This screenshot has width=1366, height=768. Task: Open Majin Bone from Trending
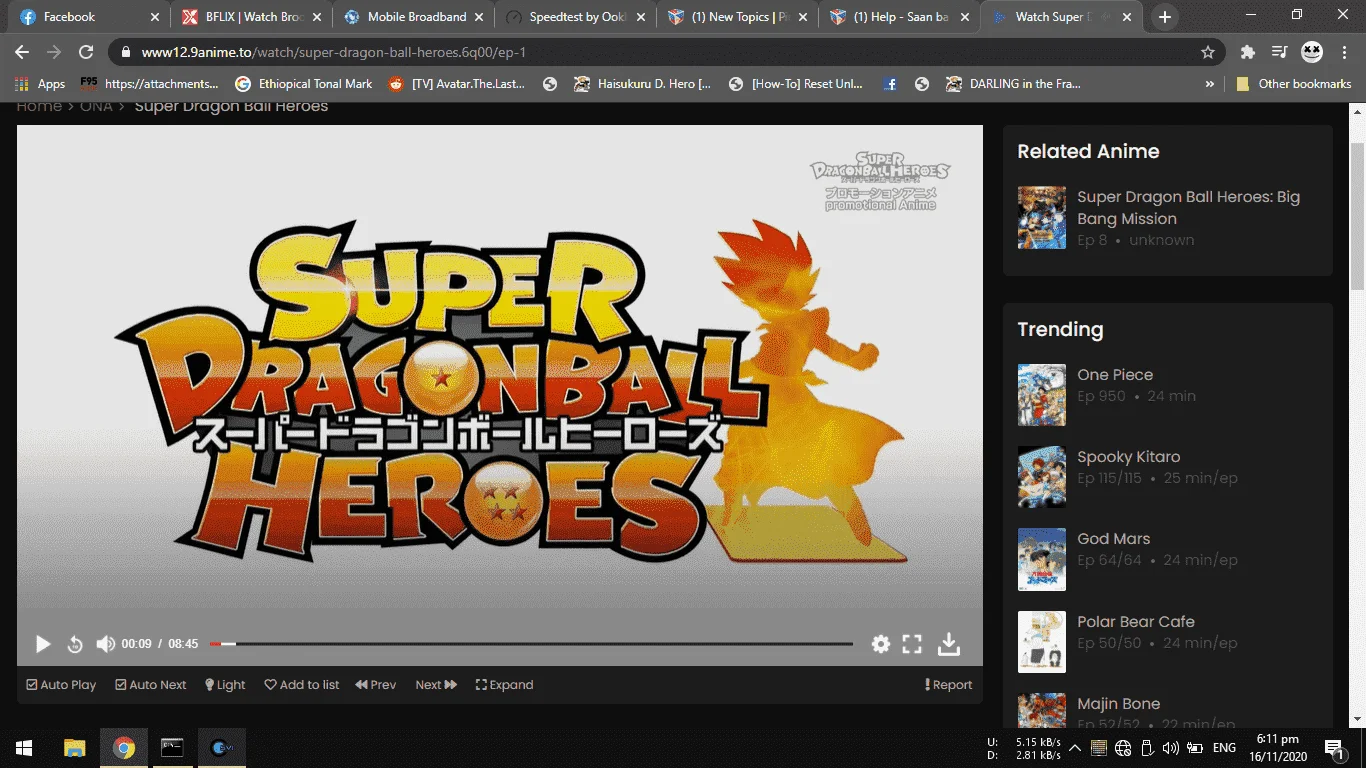click(1119, 704)
